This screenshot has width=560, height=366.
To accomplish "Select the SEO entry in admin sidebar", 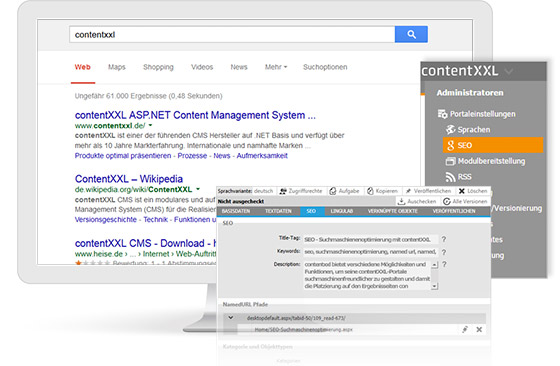I will click(x=493, y=145).
